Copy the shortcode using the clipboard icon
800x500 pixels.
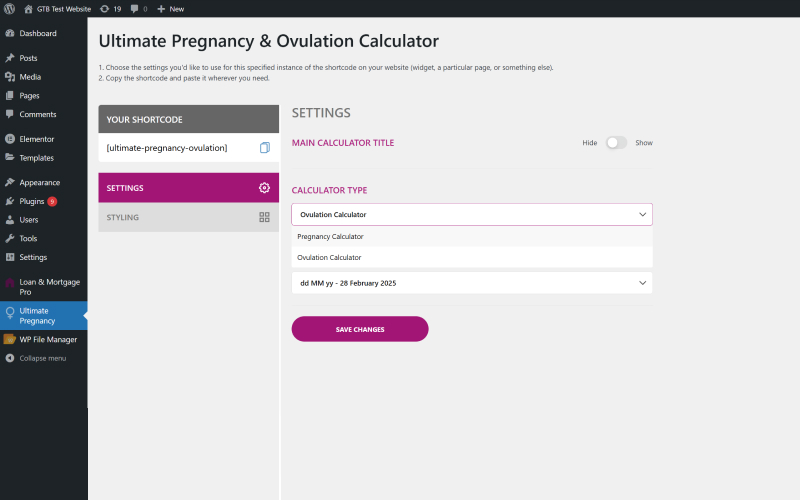(264, 148)
